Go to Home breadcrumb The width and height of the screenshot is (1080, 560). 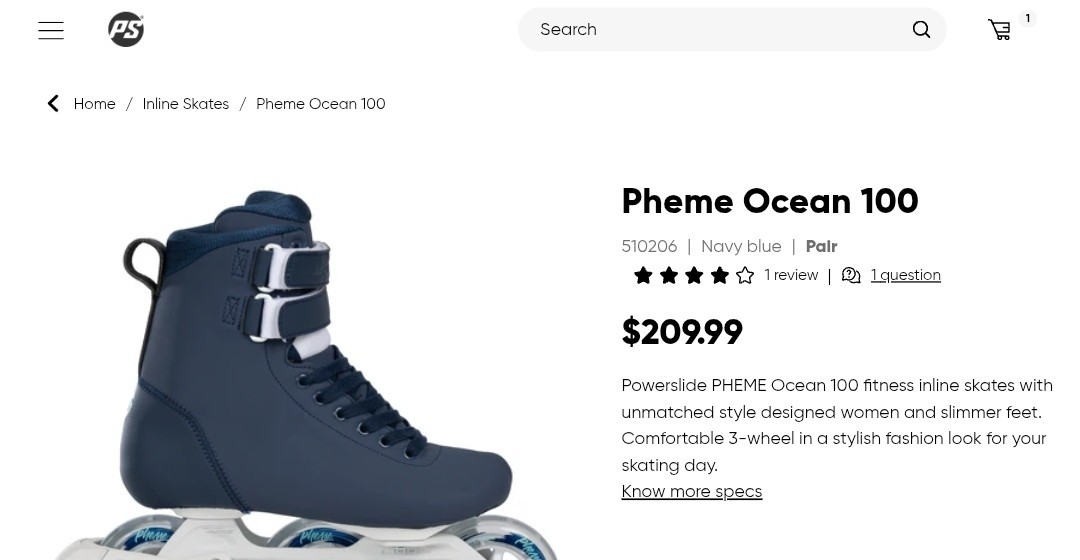click(x=94, y=104)
